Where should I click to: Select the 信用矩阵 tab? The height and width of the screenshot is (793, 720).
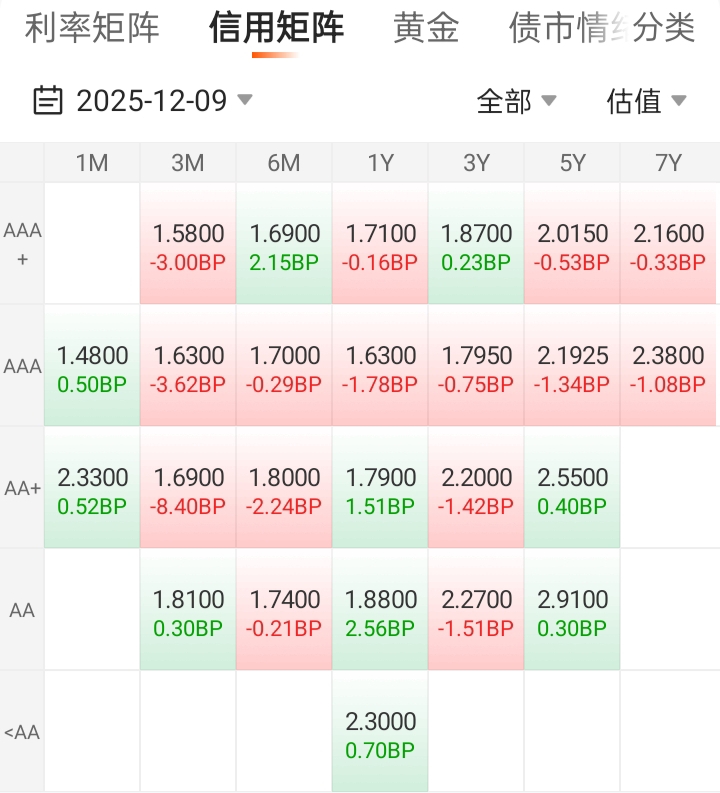coord(276,28)
